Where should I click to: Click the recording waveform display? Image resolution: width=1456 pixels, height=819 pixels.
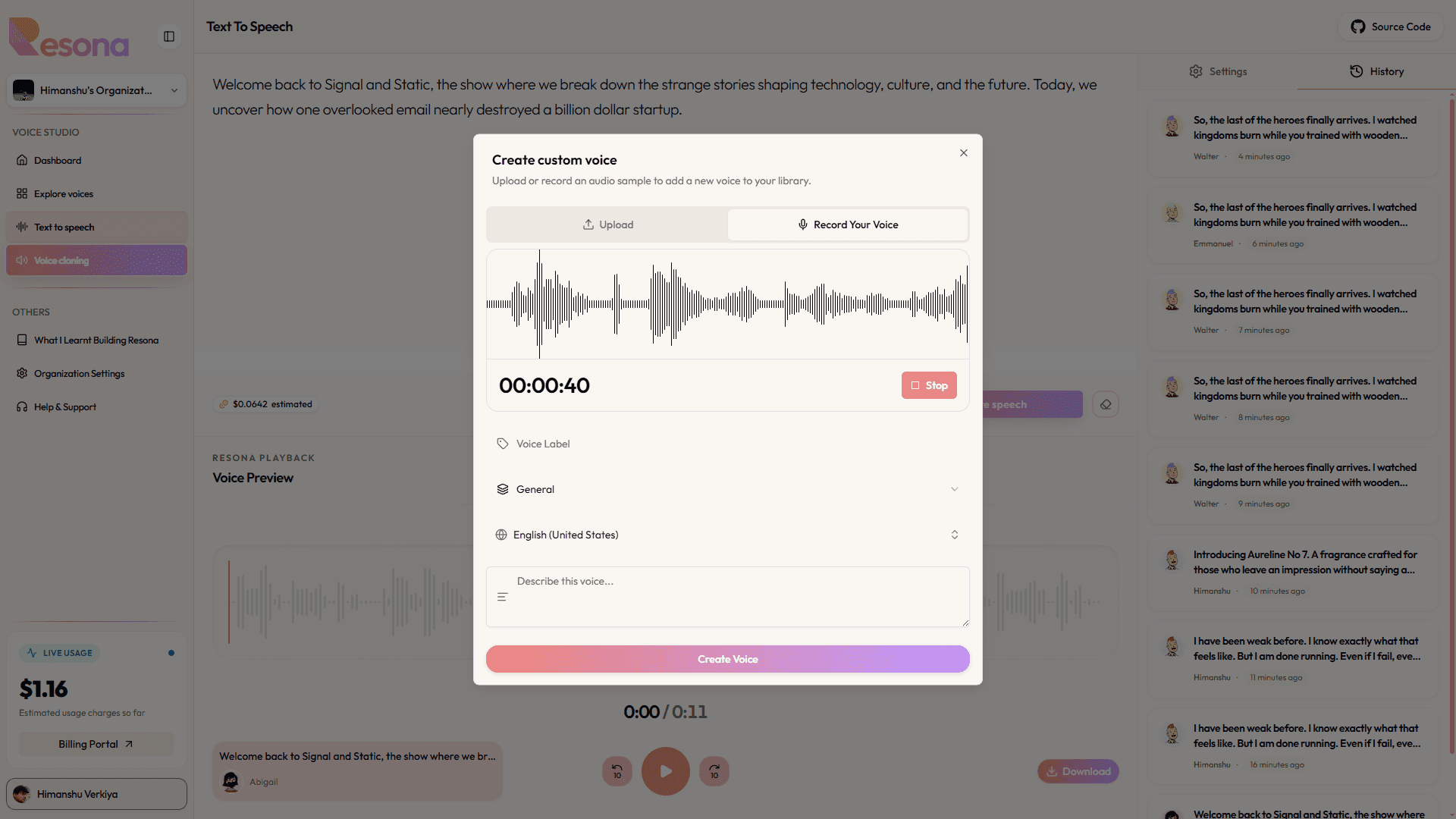(728, 304)
